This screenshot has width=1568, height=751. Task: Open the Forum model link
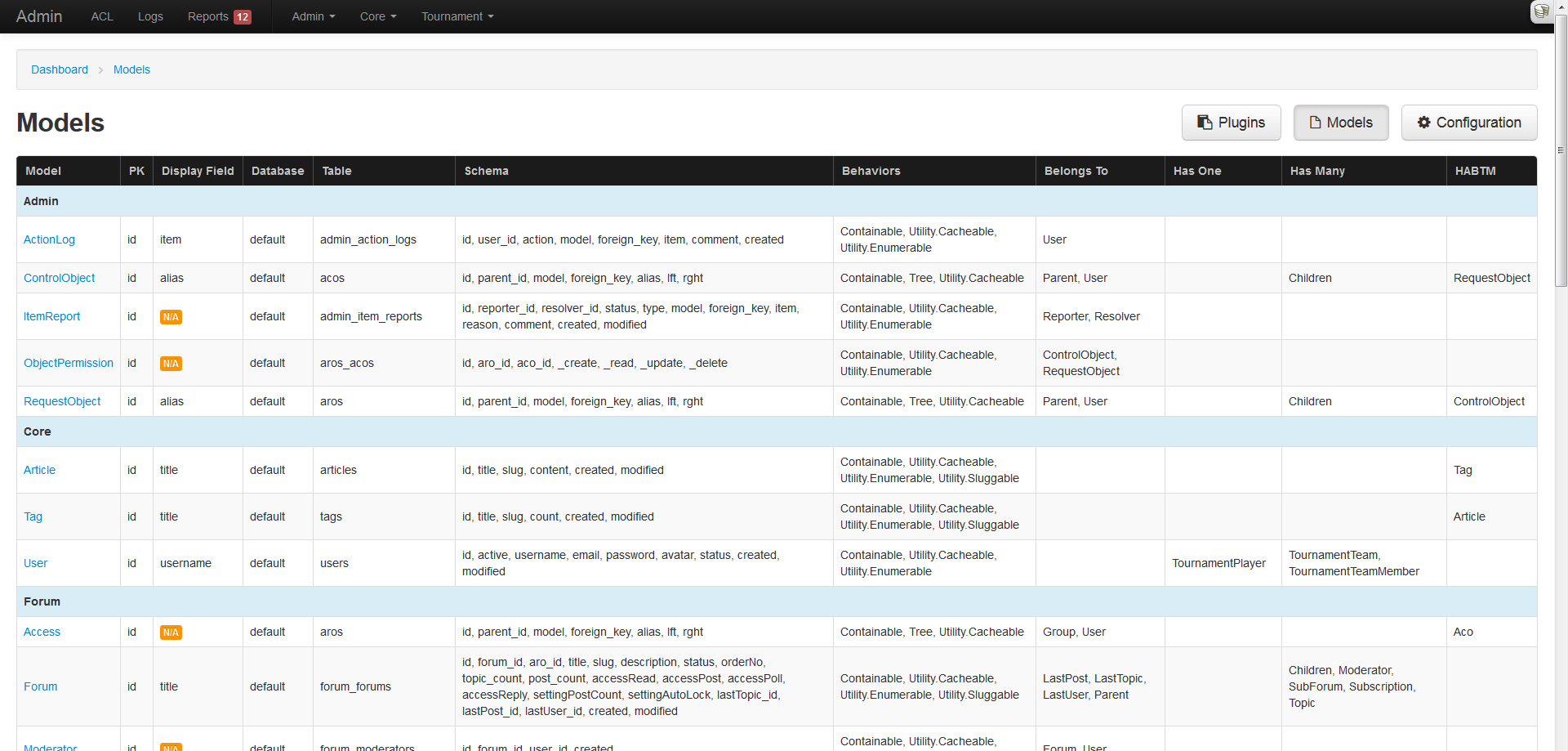click(40, 686)
